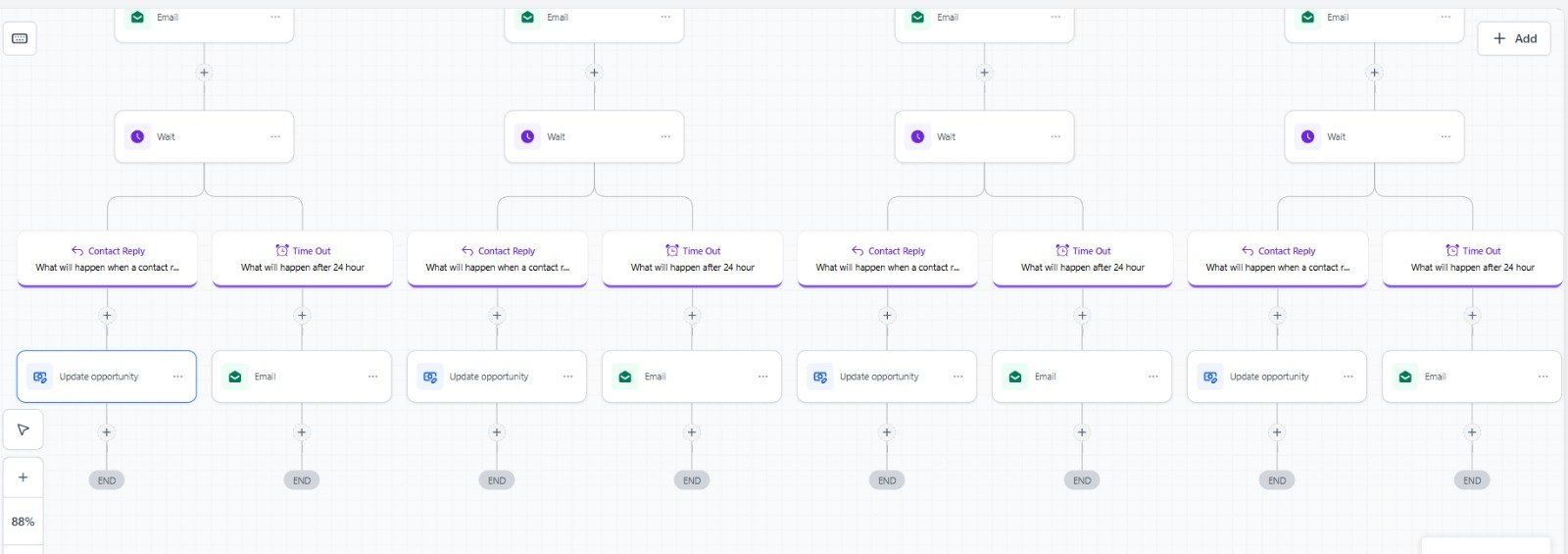Select the second Wait node from the left

594,137
